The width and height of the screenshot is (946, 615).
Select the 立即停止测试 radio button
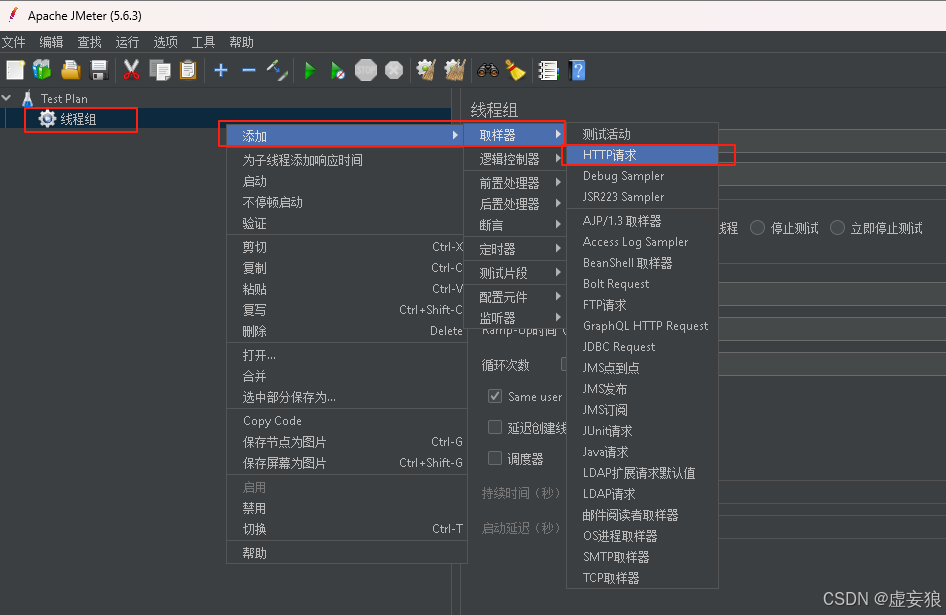pyautogui.click(x=837, y=228)
